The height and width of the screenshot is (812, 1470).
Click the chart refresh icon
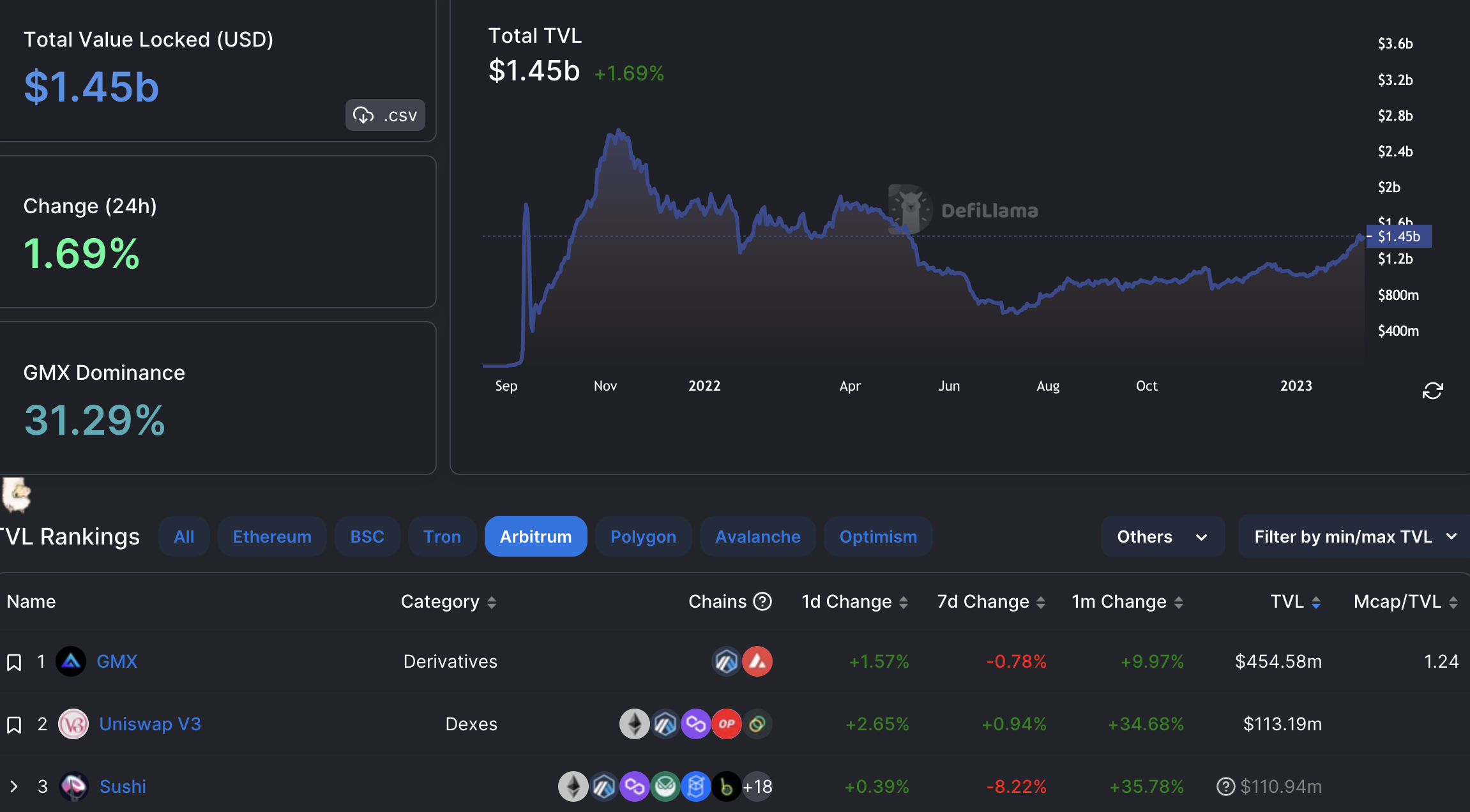pyautogui.click(x=1432, y=391)
